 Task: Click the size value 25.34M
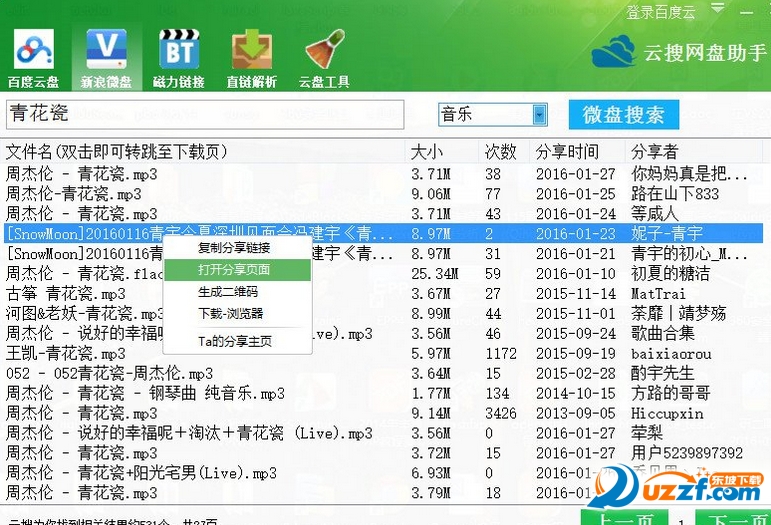(435, 274)
